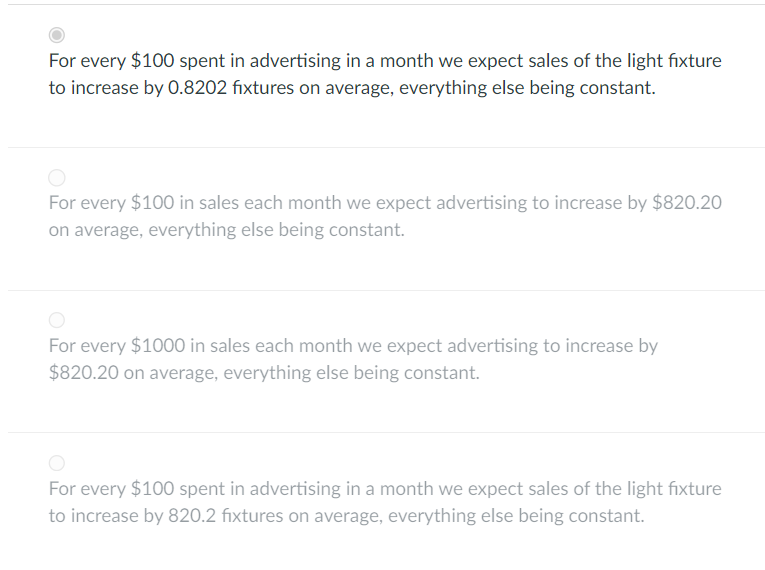Click the '820.2' value in the last answer

(x=192, y=516)
